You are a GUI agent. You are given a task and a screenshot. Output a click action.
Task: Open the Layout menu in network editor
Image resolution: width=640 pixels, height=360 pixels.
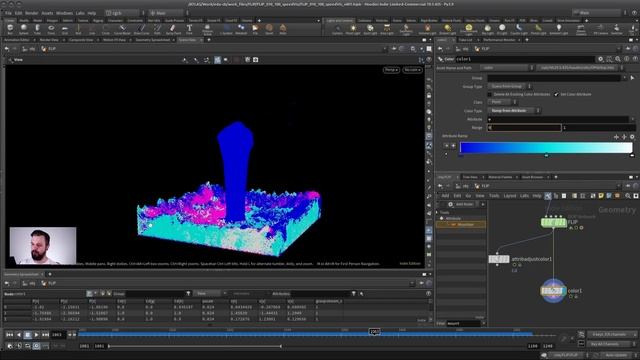(509, 196)
